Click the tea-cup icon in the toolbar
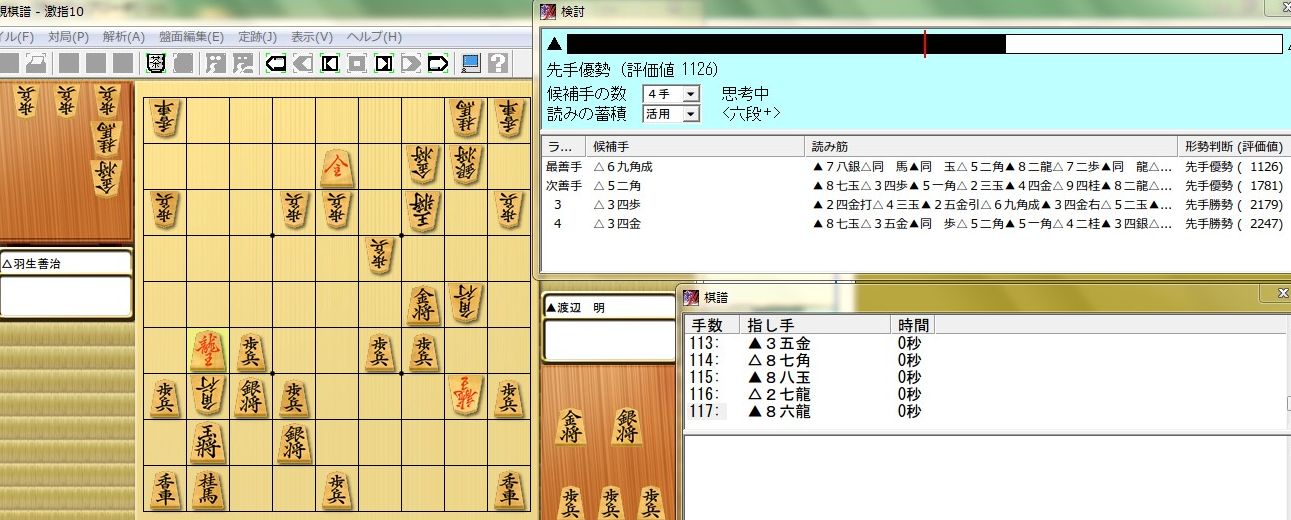1291x520 pixels. pyautogui.click(x=156, y=64)
